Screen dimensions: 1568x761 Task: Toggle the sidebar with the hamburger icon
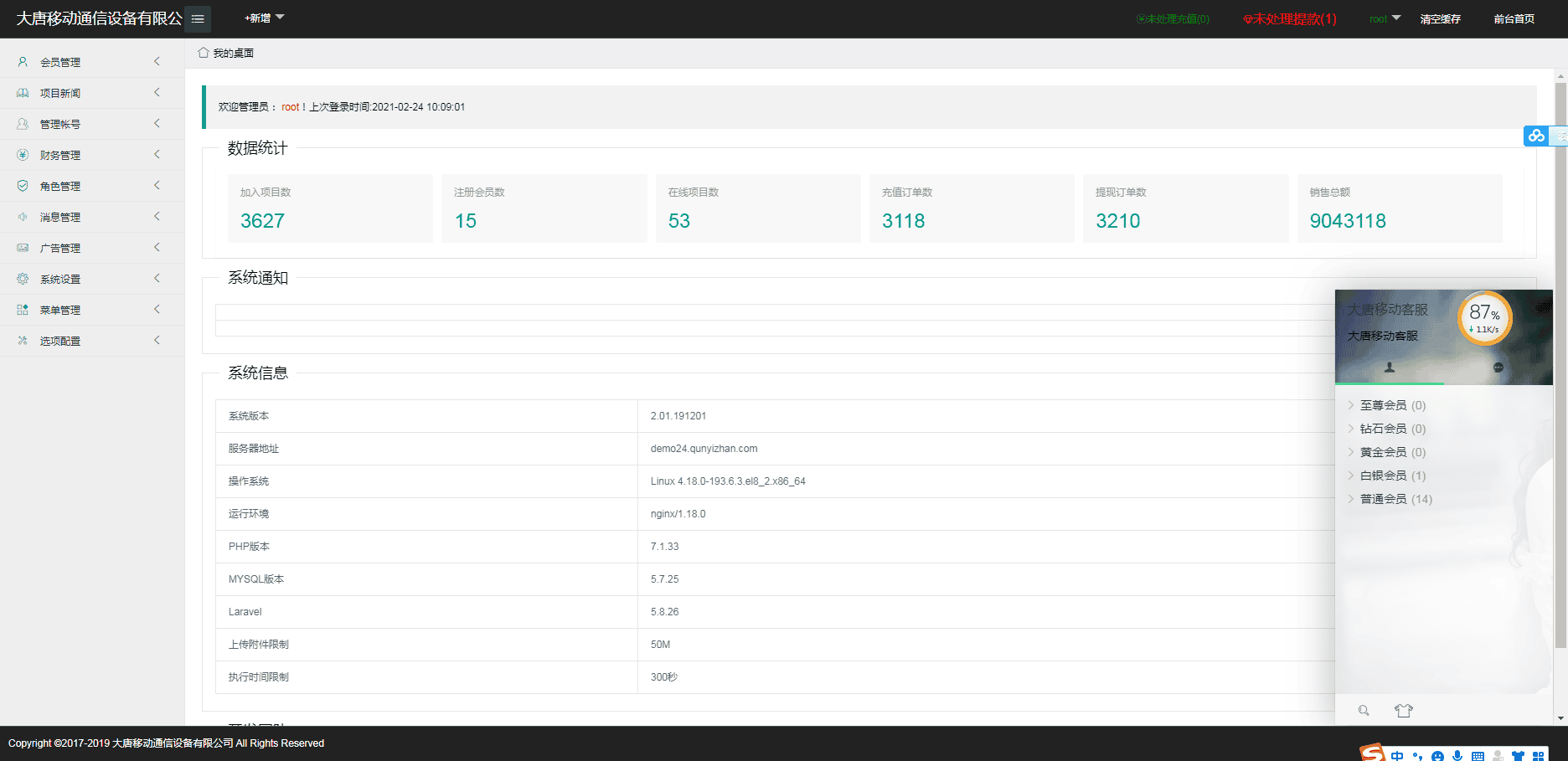[x=198, y=18]
